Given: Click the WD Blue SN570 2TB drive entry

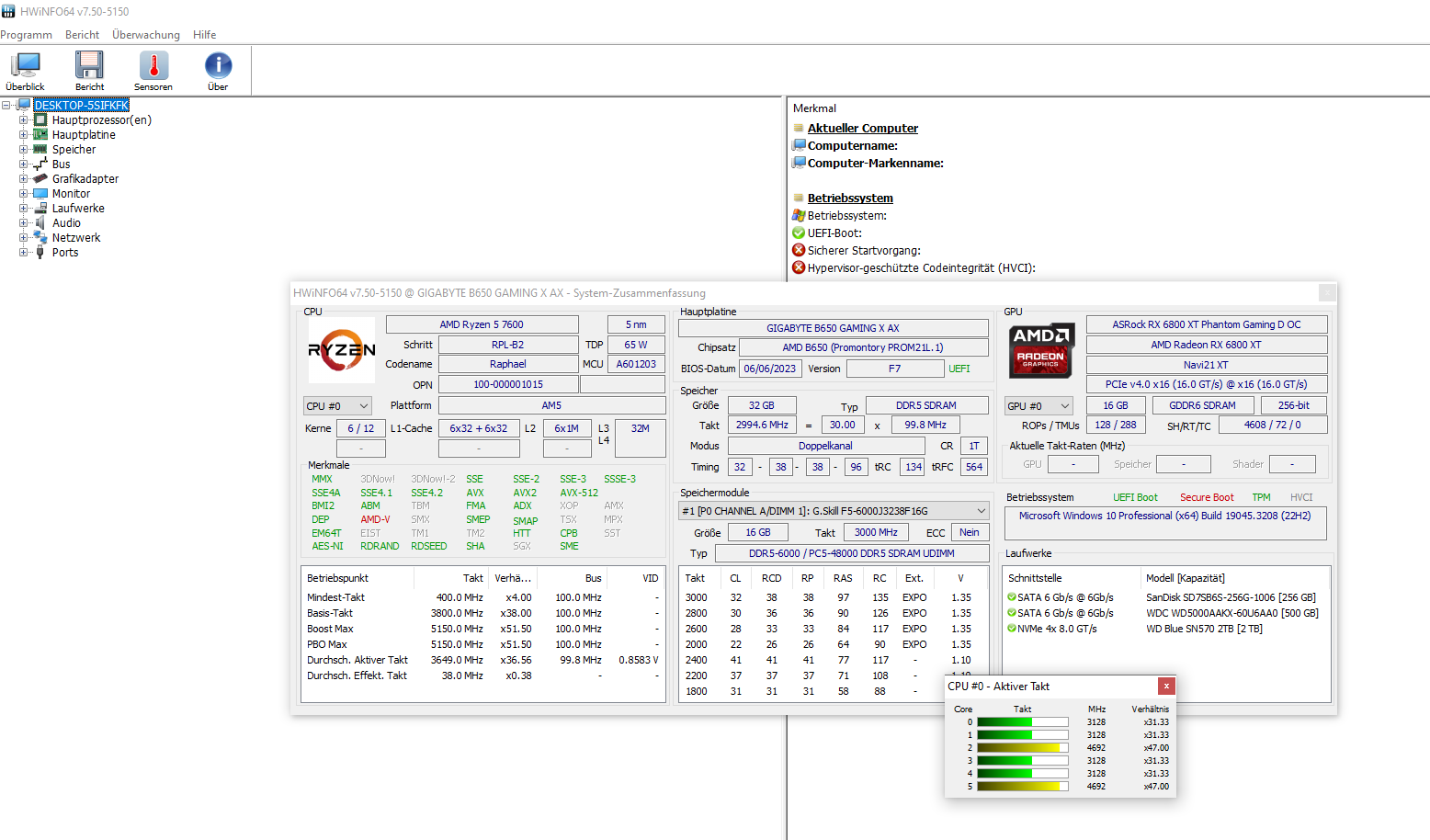Looking at the screenshot, I should pos(1204,629).
